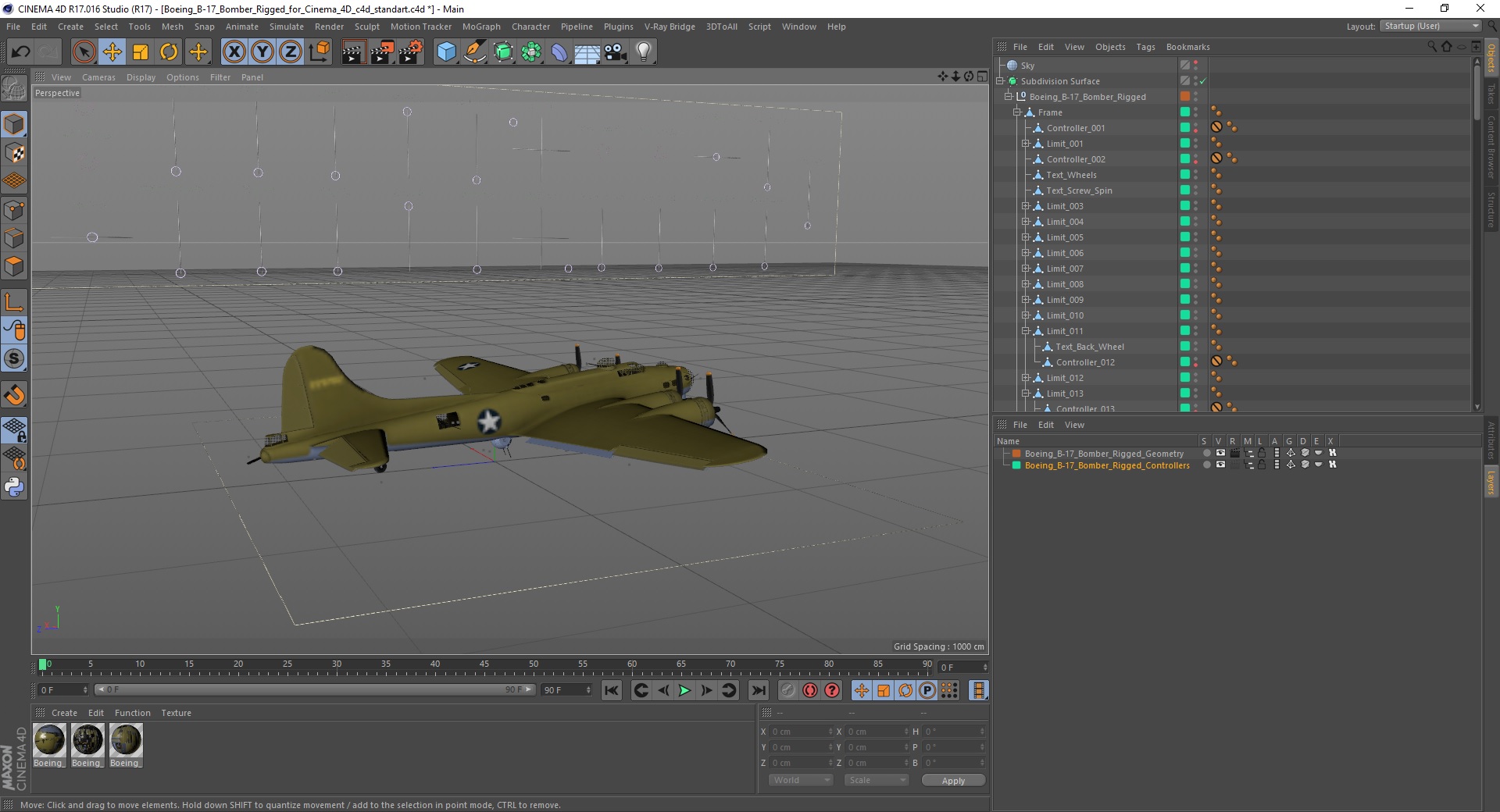Click the Coordinate System icon
The image size is (1500, 812).
[320, 52]
